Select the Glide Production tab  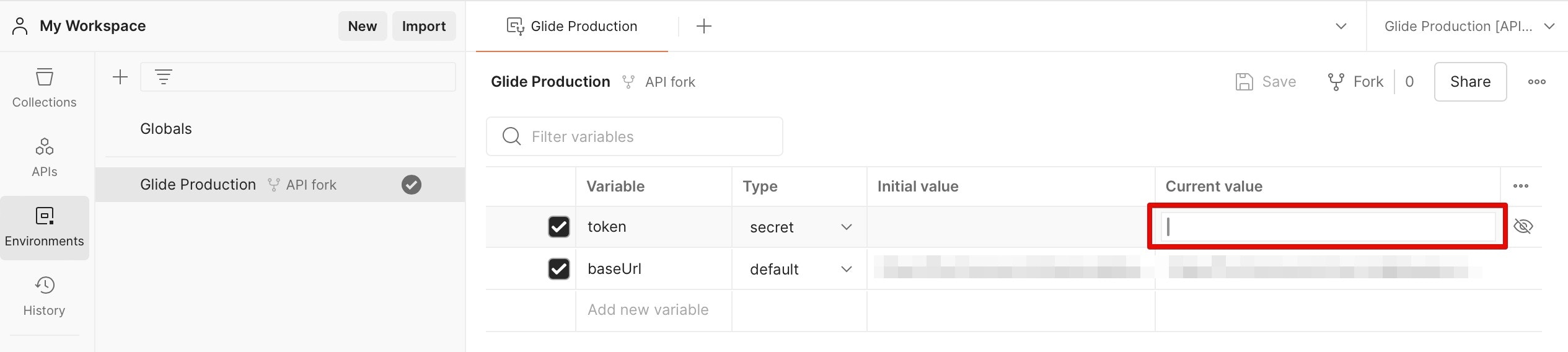572,26
